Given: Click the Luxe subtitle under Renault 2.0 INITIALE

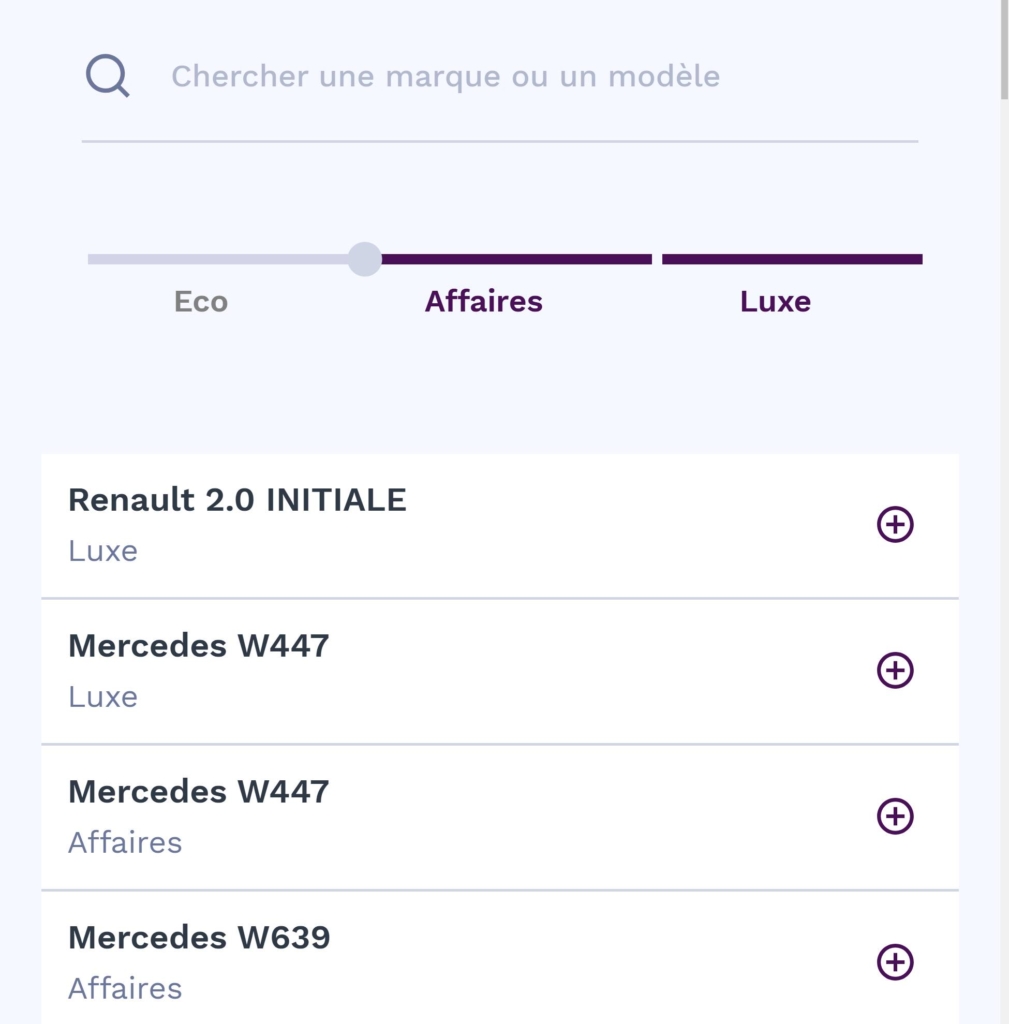Looking at the screenshot, I should [x=103, y=551].
